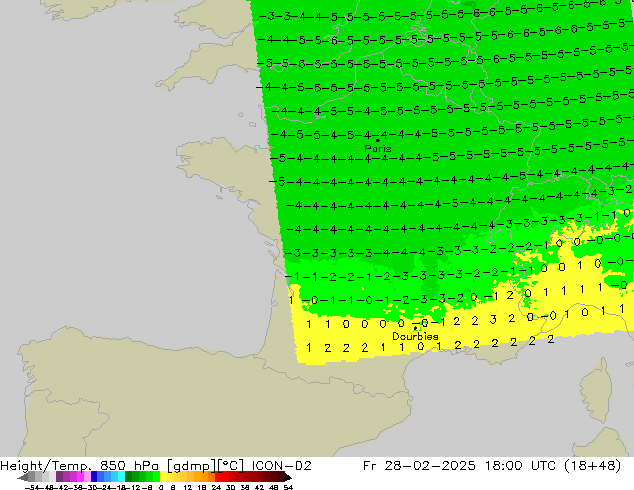The width and height of the screenshot is (634, 490).
Task: Click the '(18+48)' forecast offset text
Action: pyautogui.click(x=594, y=466)
